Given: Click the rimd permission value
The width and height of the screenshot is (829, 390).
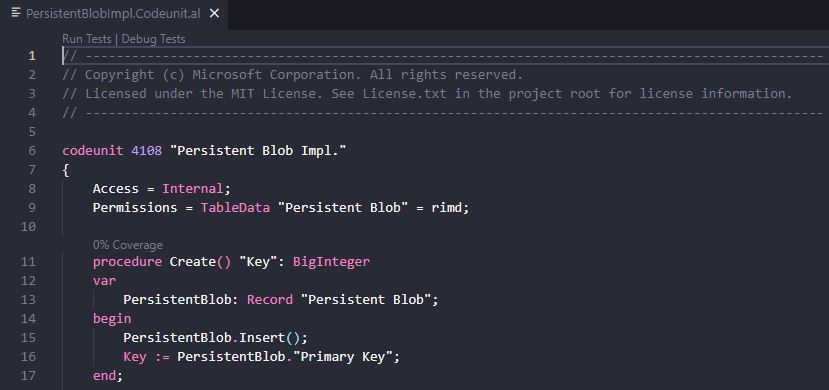Looking at the screenshot, I should (448, 208).
